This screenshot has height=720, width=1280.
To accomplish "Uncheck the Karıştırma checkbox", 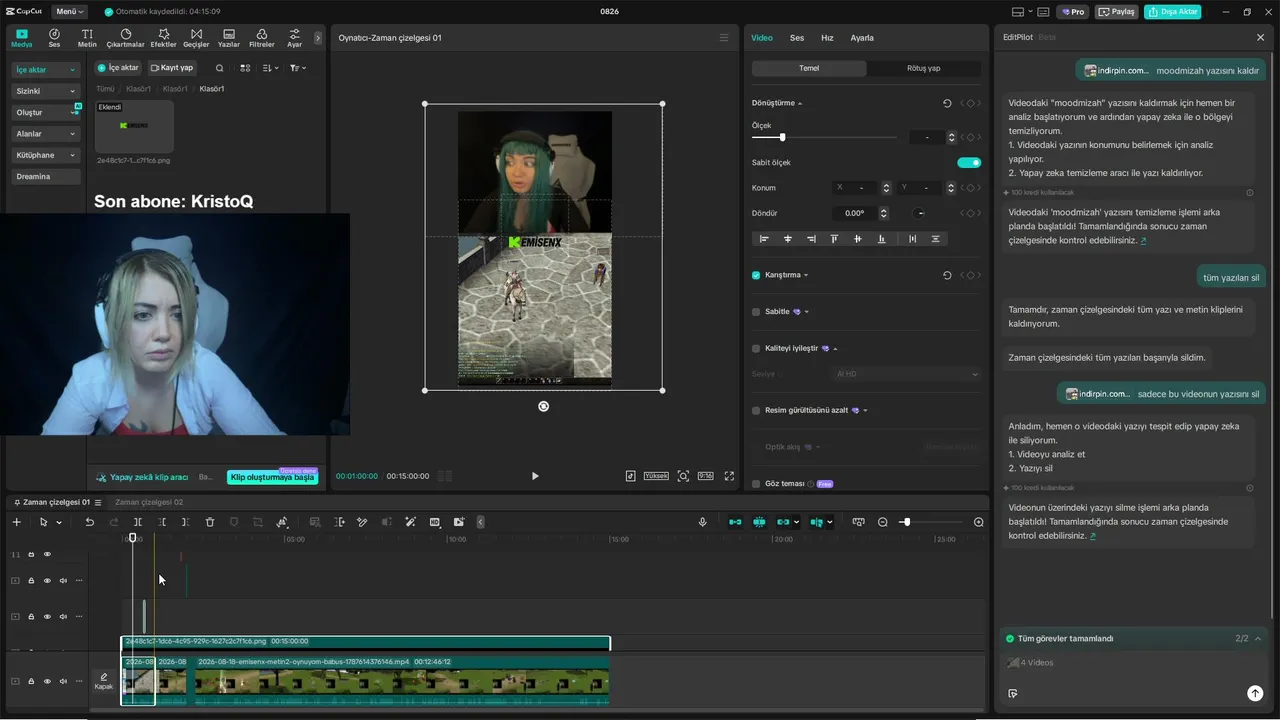I will (x=756, y=275).
